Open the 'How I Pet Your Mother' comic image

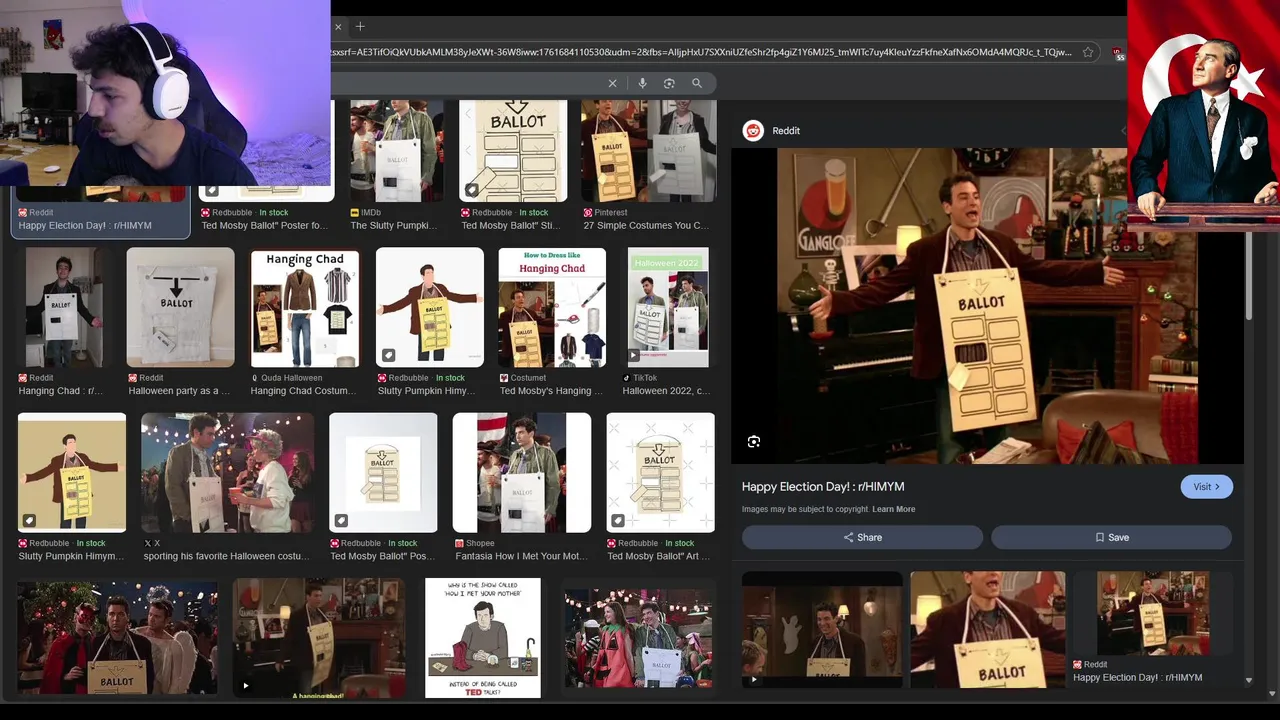(483, 638)
